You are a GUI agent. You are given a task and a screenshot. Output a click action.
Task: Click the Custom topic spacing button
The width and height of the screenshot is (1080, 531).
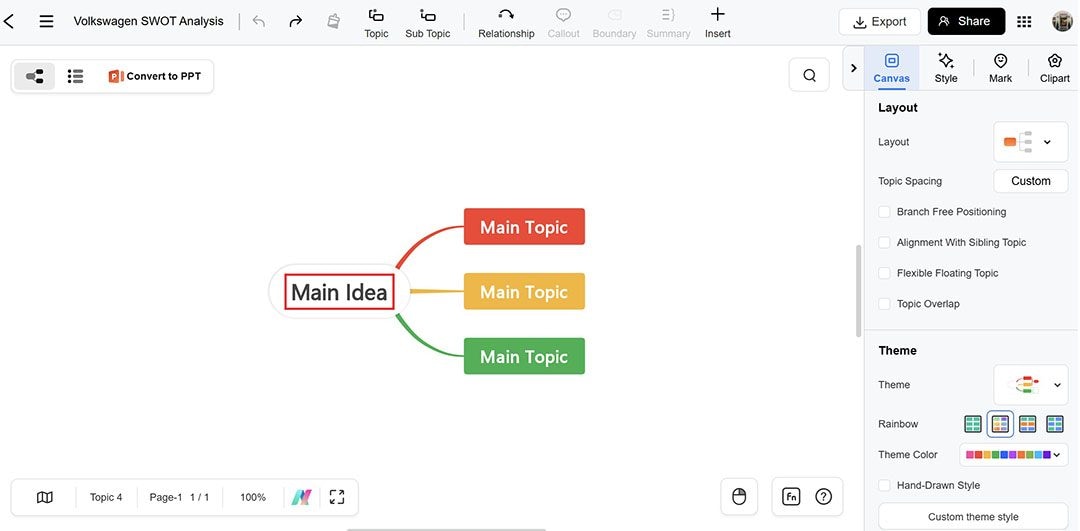(x=1030, y=181)
